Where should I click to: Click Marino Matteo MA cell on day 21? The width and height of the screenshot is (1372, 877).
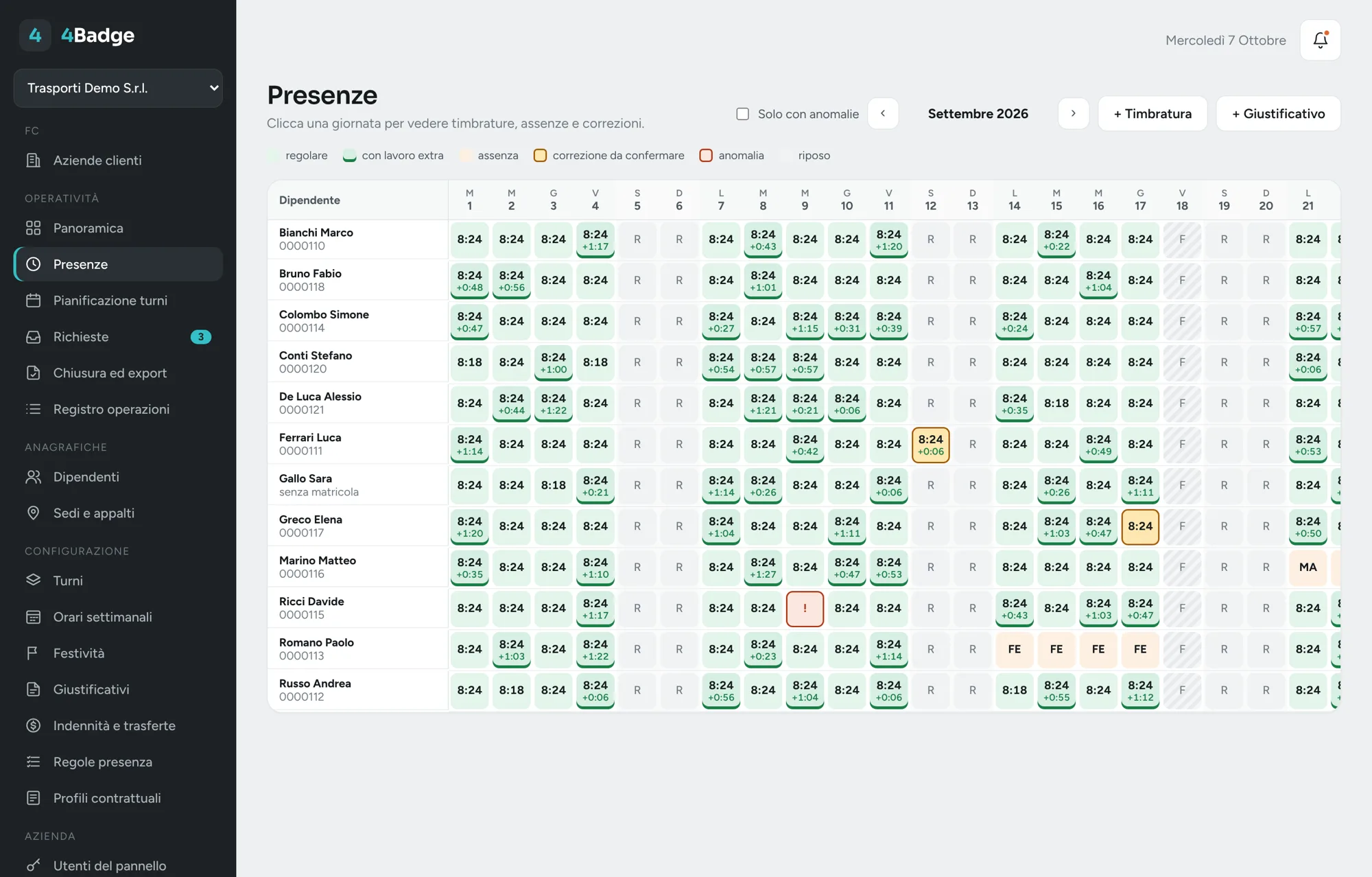[x=1308, y=568]
